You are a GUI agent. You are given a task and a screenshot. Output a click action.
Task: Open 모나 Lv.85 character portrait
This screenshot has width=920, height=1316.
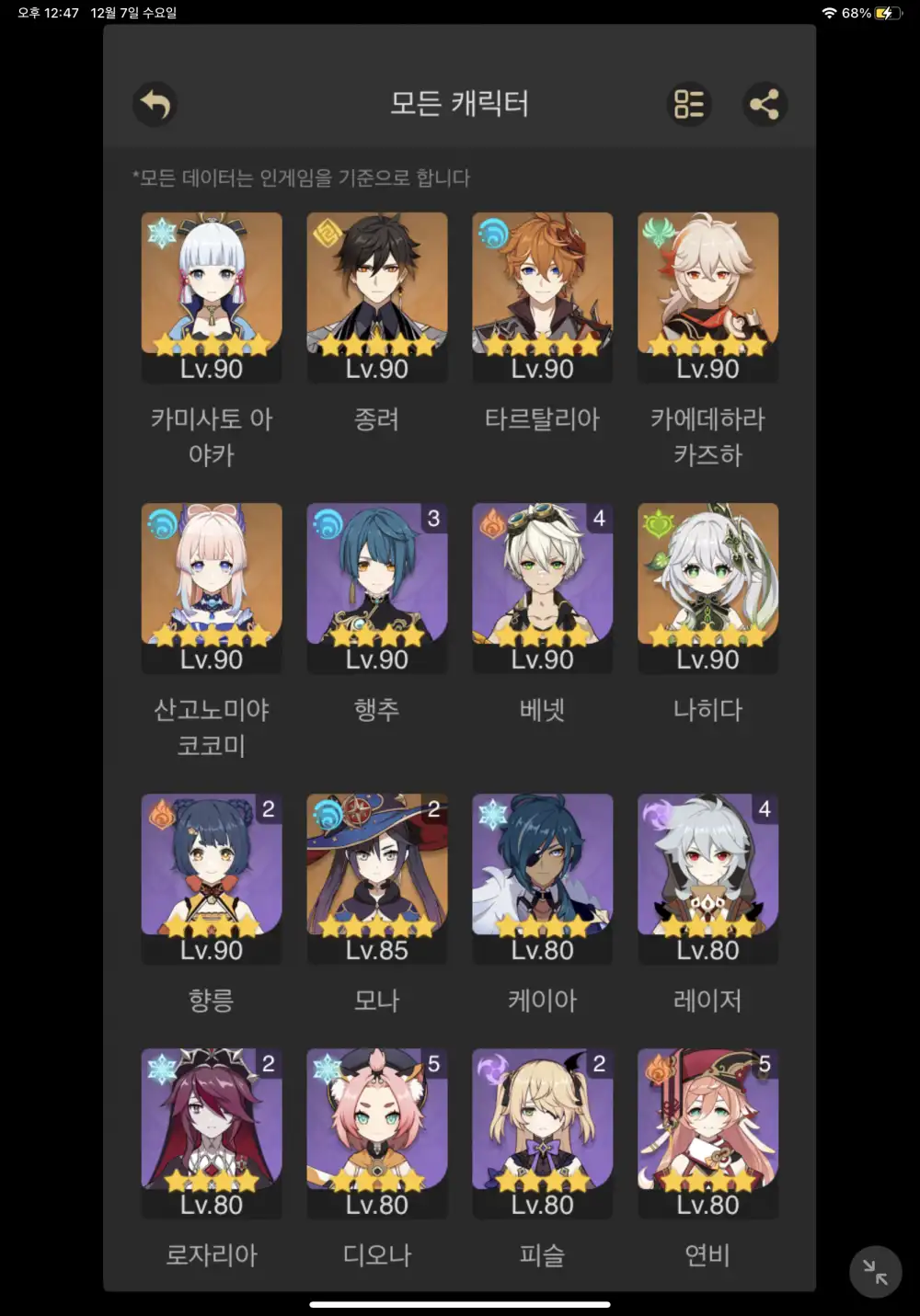[x=377, y=879]
